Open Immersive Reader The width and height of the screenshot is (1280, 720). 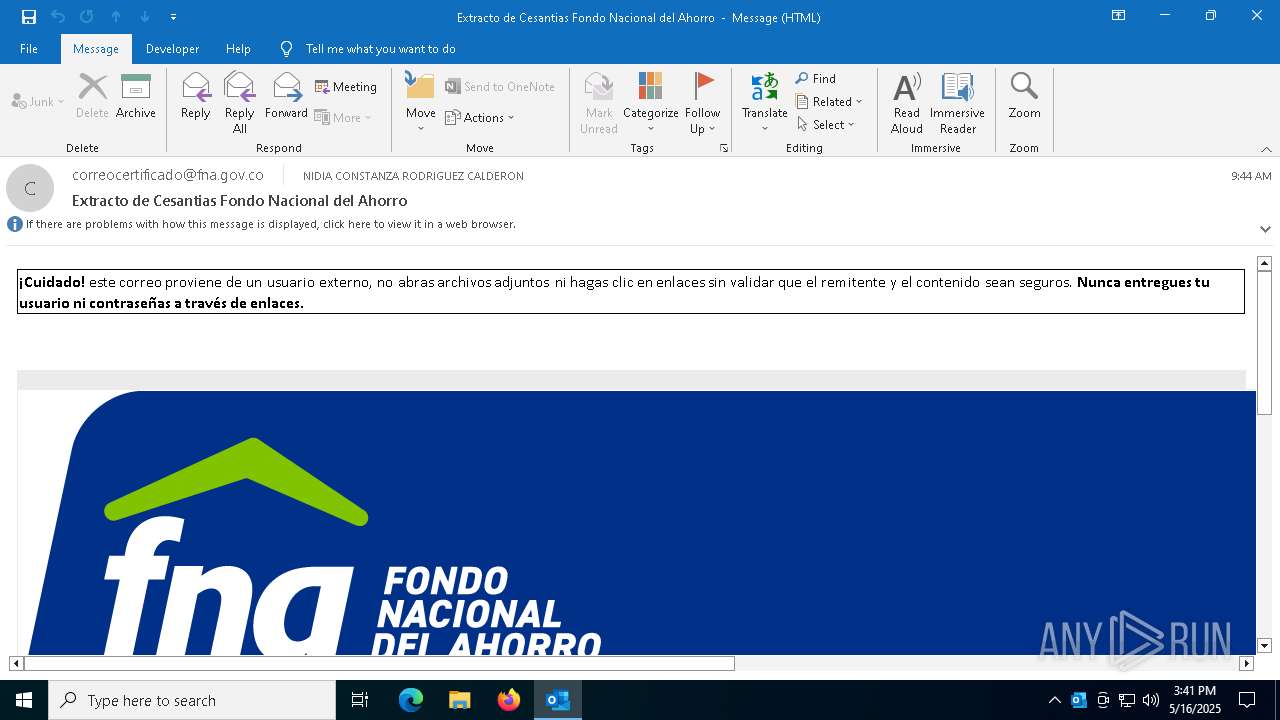tap(958, 102)
